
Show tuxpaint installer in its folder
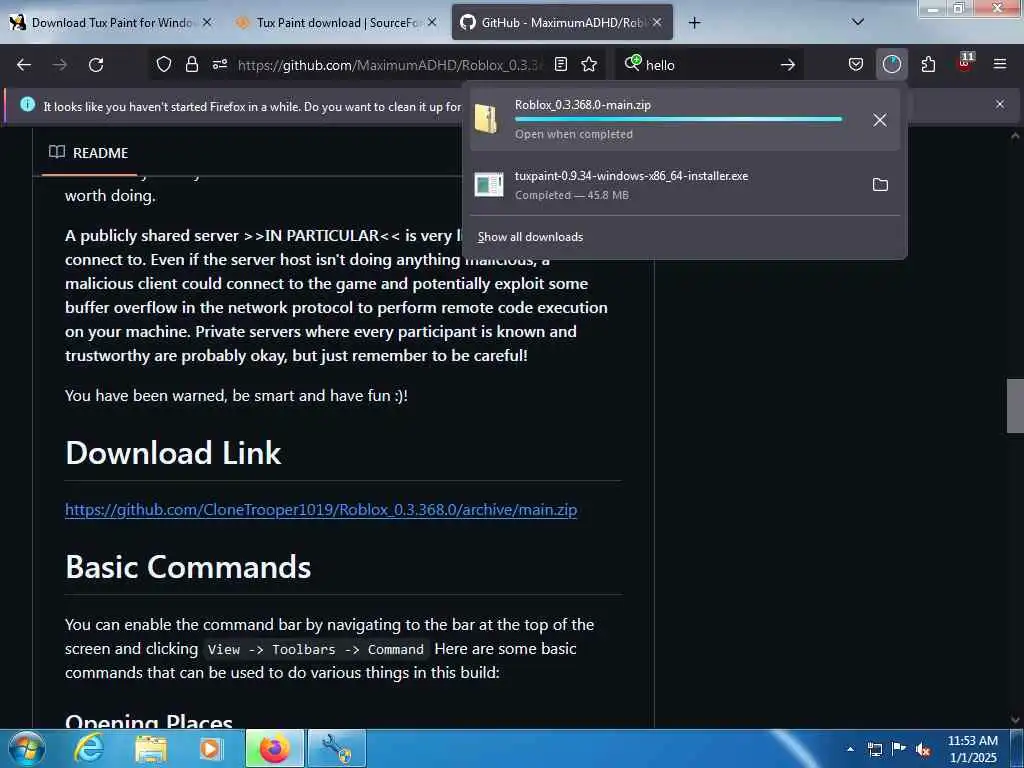880,184
